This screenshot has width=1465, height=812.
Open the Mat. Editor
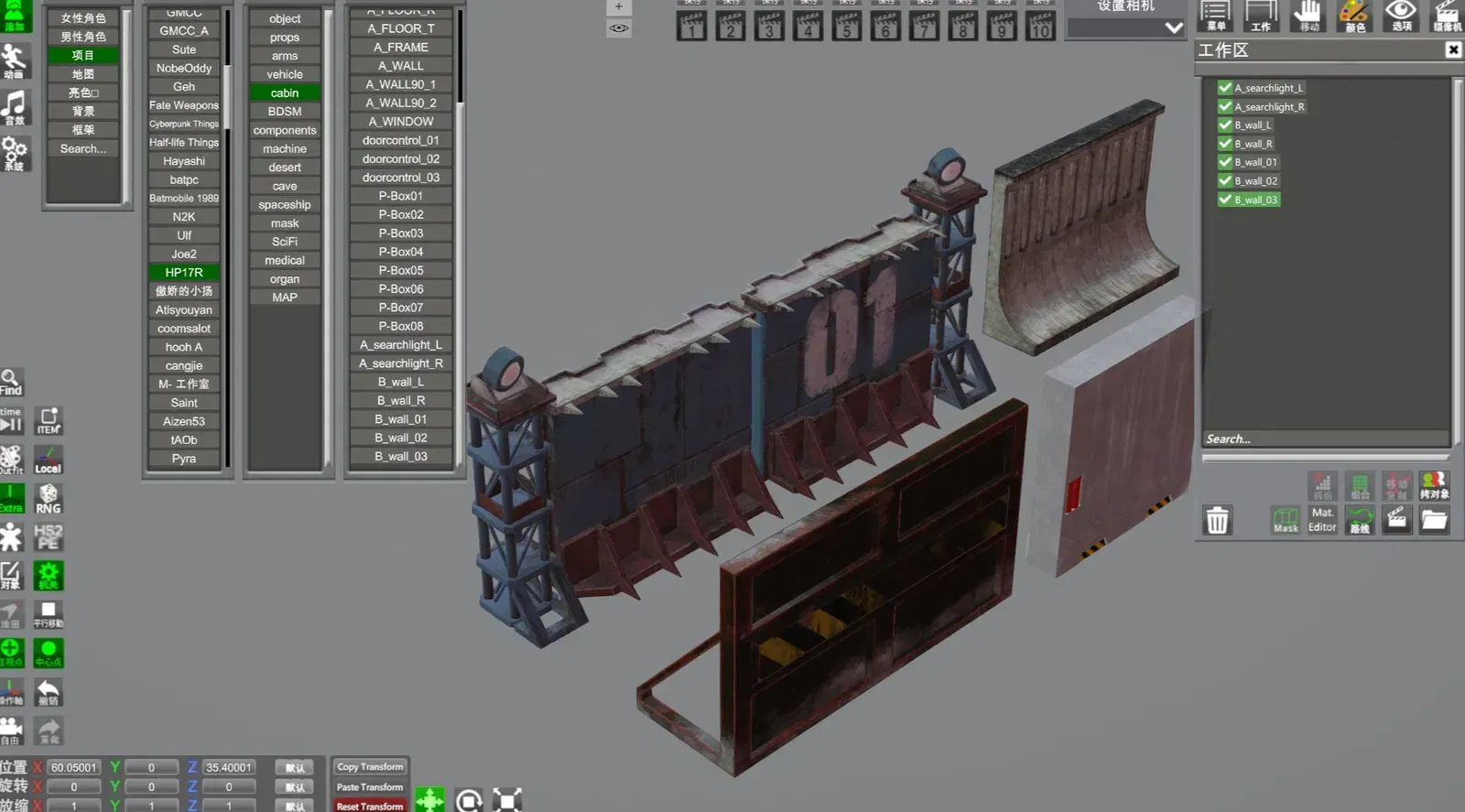point(1322,520)
